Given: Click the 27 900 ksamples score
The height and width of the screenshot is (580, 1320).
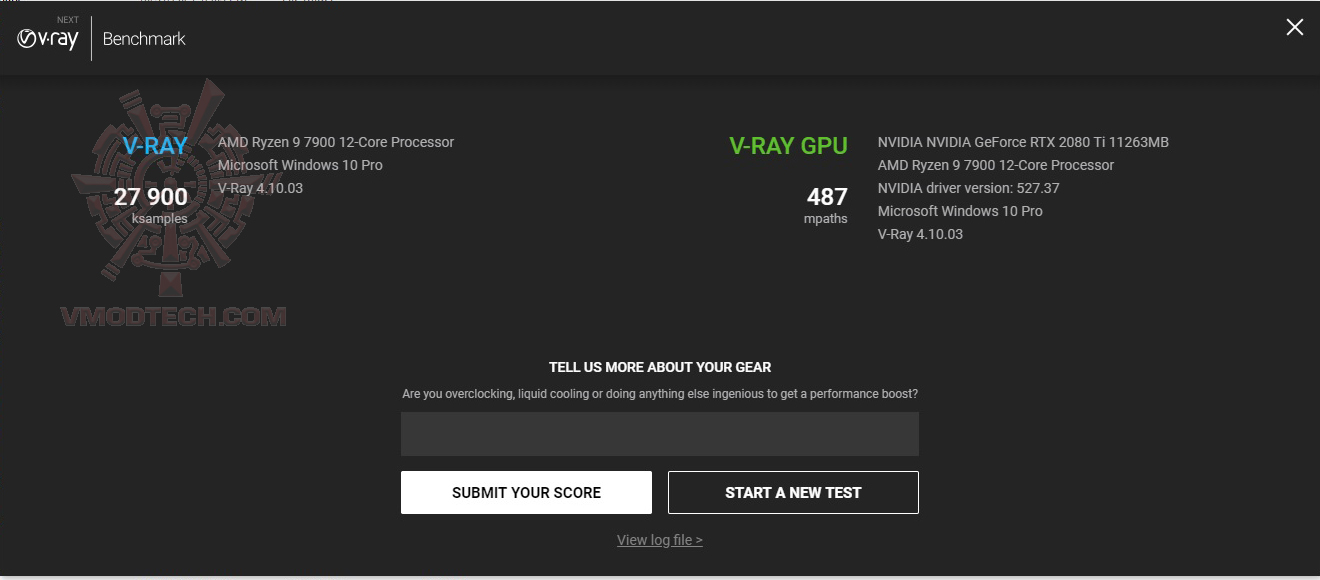Looking at the screenshot, I should click(x=151, y=204).
